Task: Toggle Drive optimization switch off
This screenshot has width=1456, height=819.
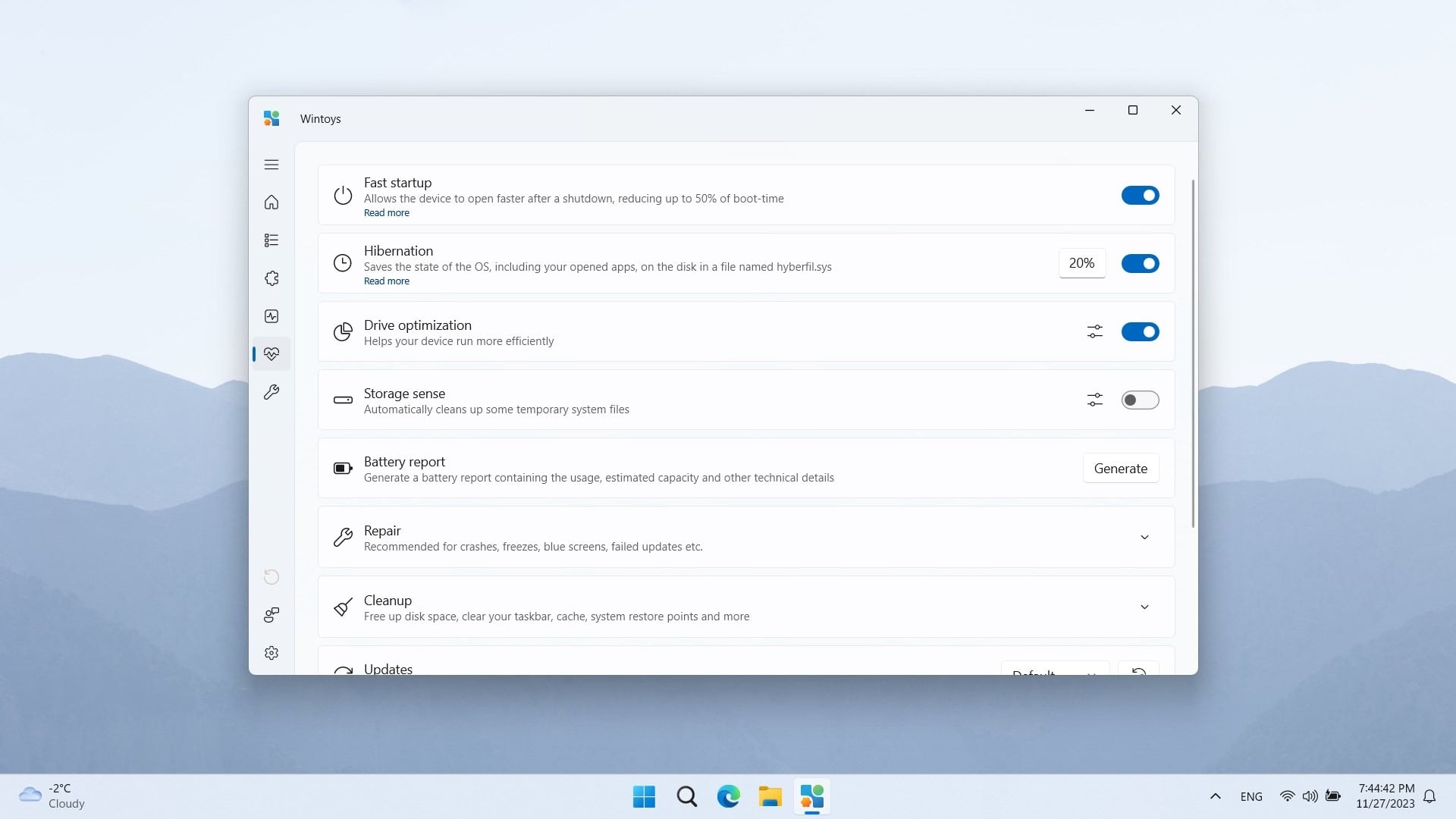Action: tap(1140, 332)
